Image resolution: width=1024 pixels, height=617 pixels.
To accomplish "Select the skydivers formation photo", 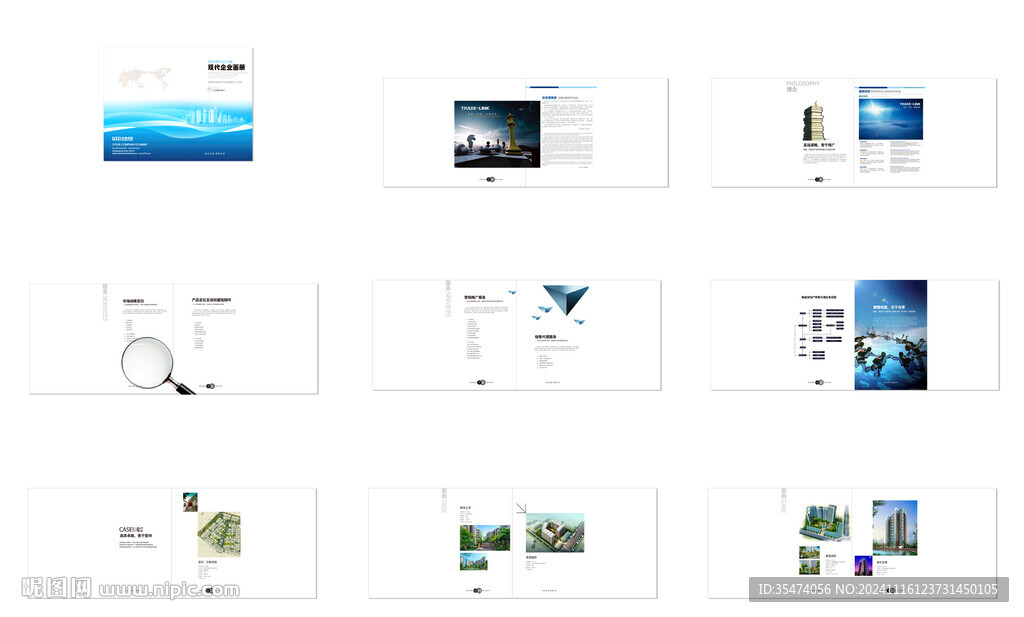I will (x=891, y=335).
